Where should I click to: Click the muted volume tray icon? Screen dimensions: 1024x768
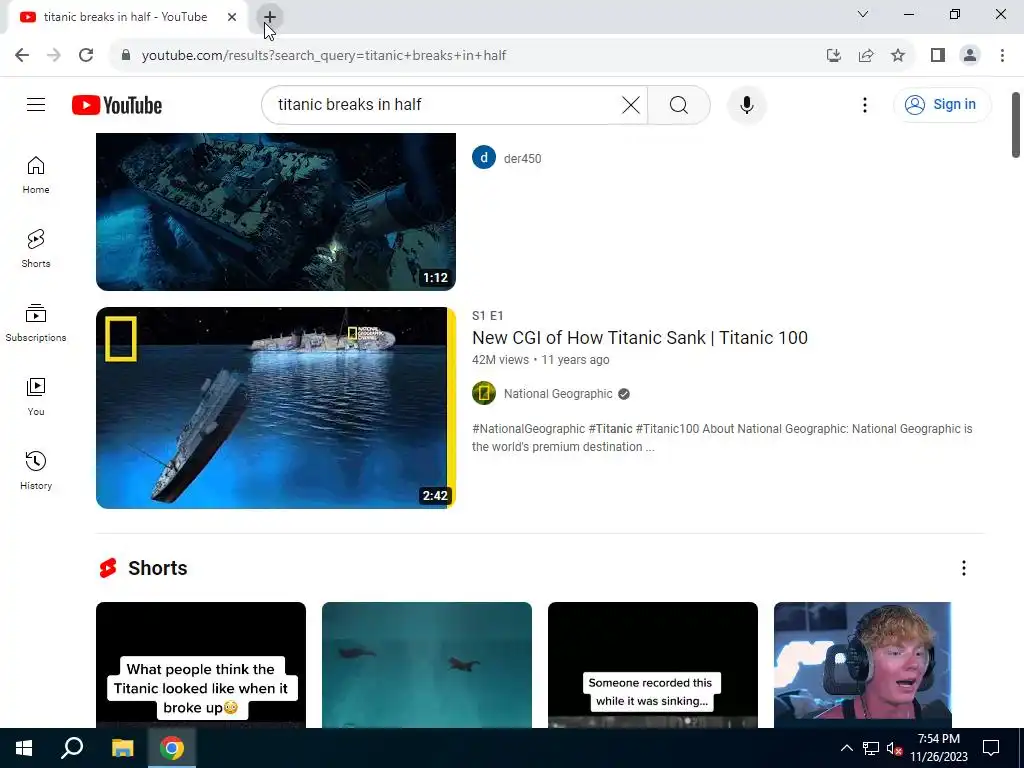coord(894,748)
